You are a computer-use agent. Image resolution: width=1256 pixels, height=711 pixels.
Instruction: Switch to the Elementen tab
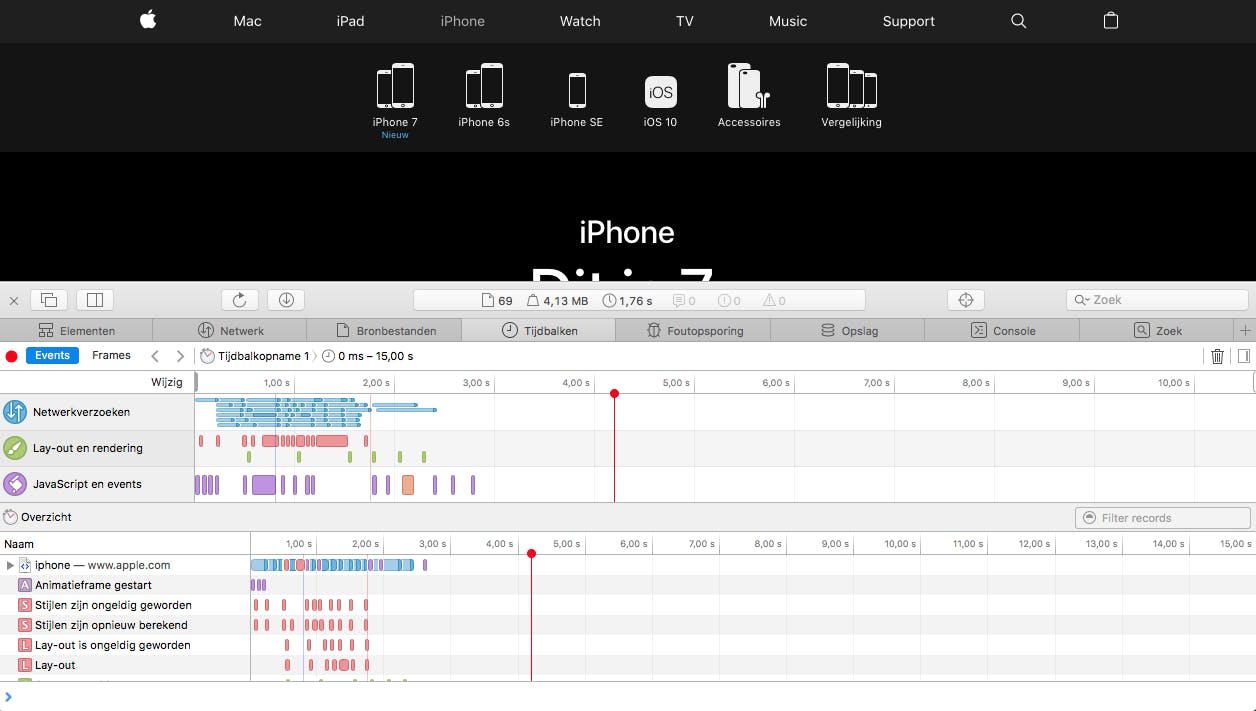pos(77,330)
